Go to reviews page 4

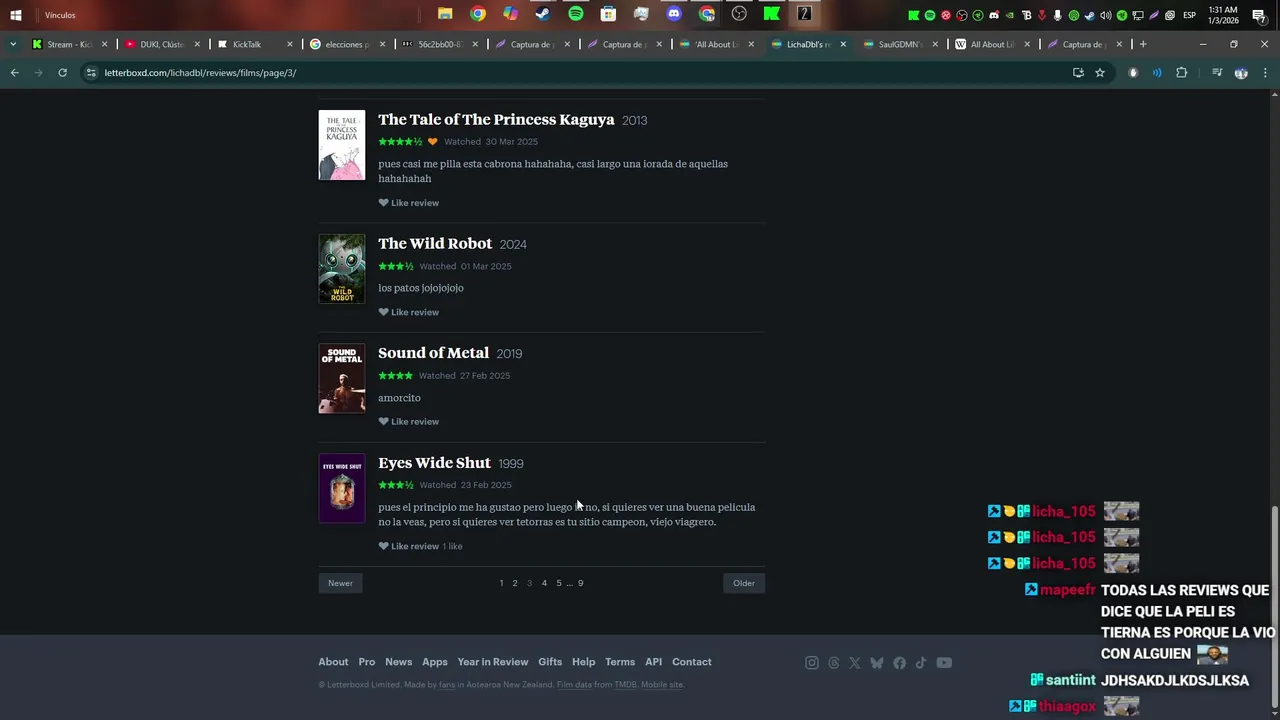544,583
